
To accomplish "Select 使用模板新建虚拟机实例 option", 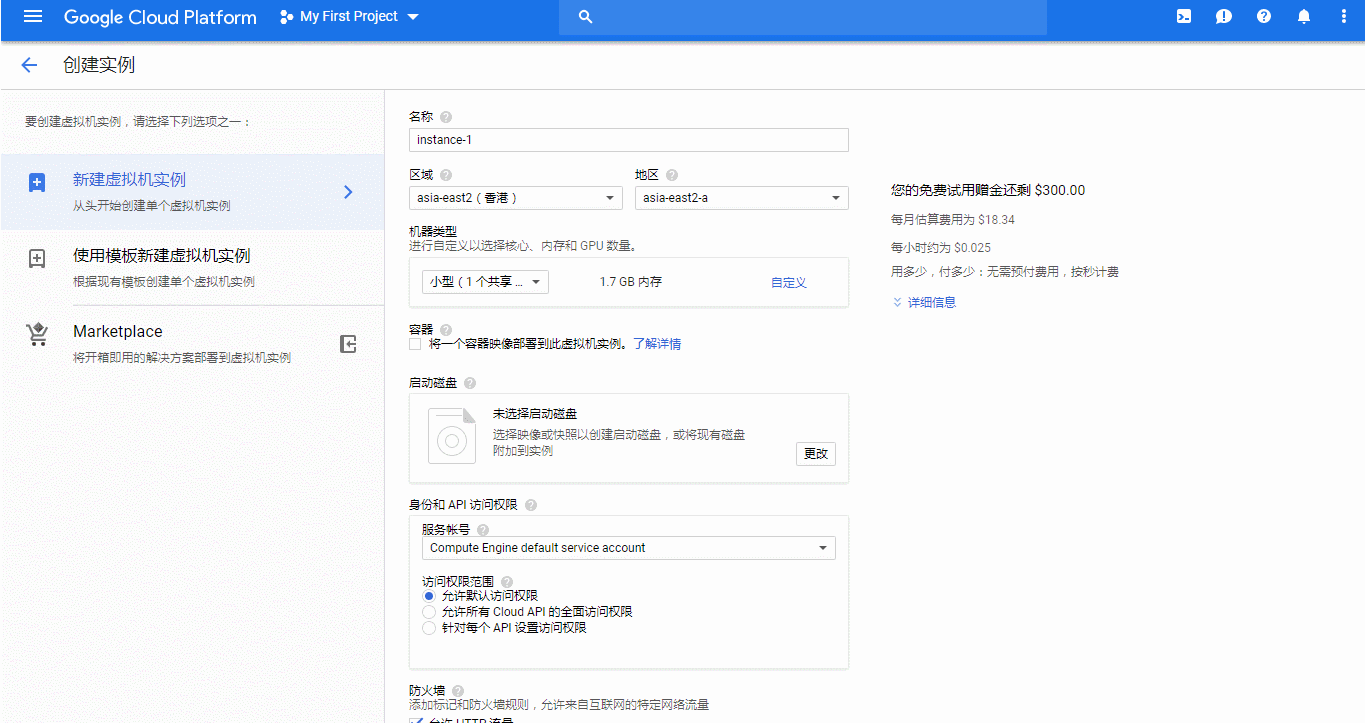I will (192, 267).
